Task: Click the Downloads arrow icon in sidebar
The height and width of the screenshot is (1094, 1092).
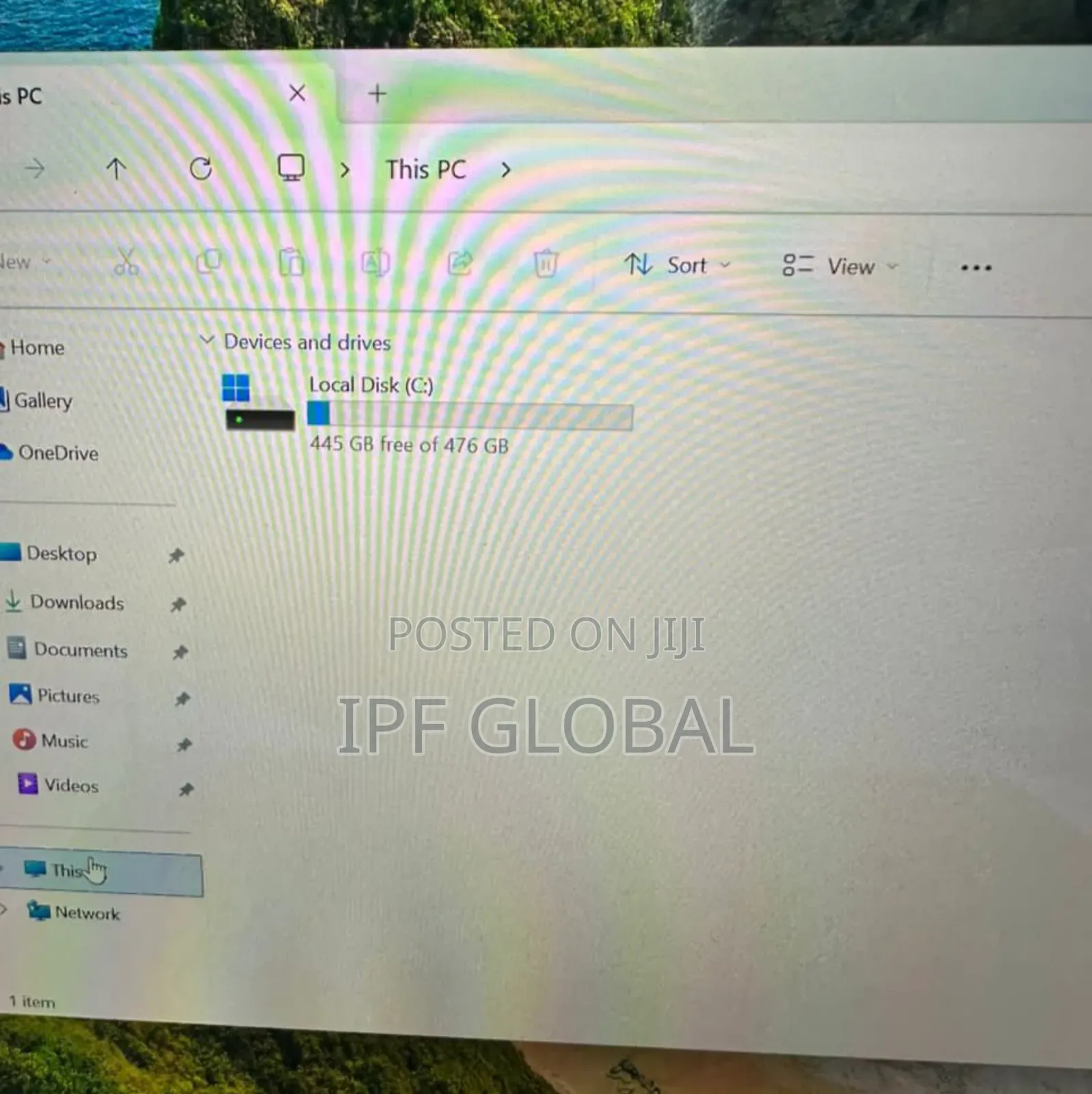Action: (13, 600)
